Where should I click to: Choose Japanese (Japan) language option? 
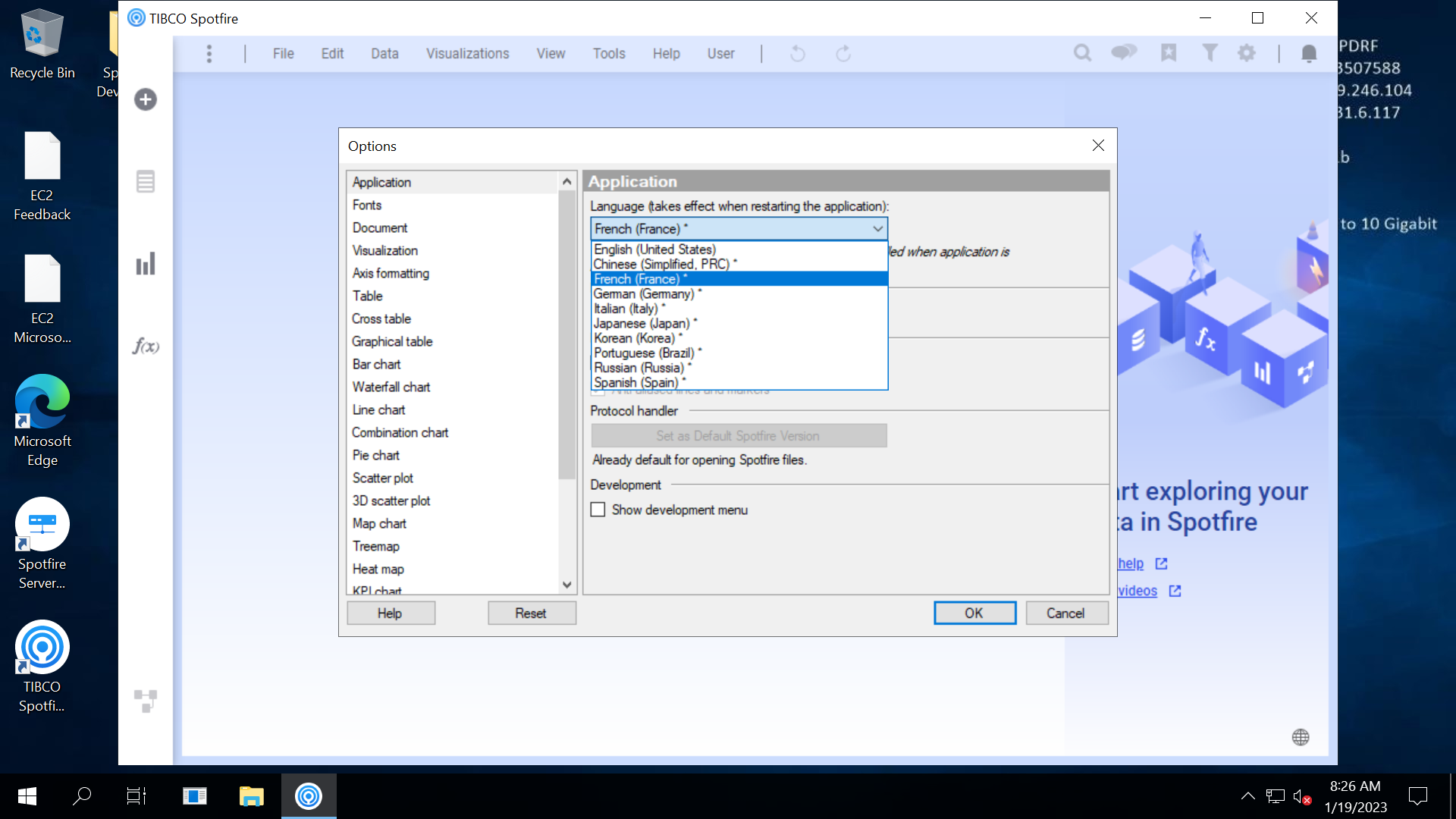coord(642,324)
